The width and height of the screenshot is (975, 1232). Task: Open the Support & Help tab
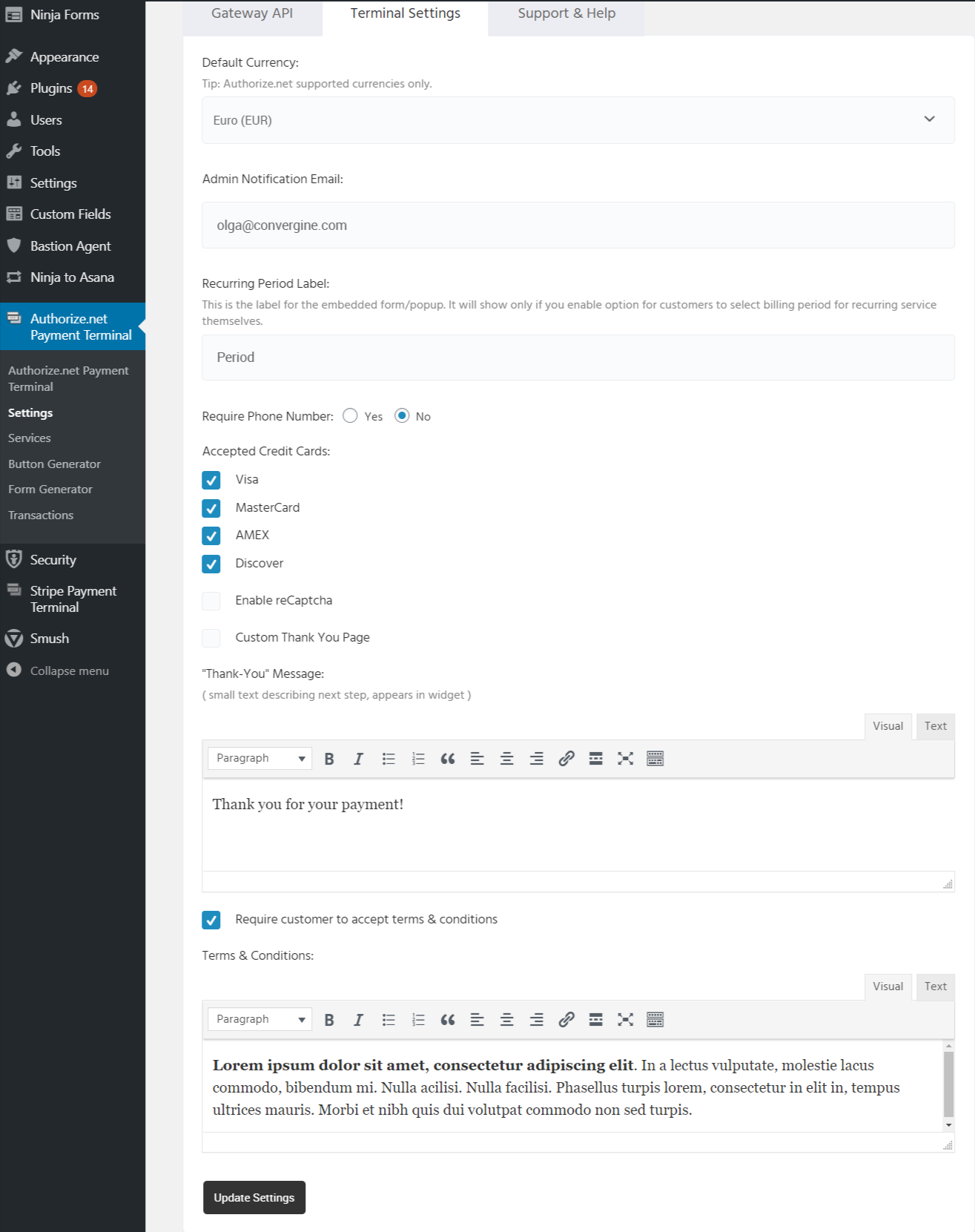click(566, 13)
